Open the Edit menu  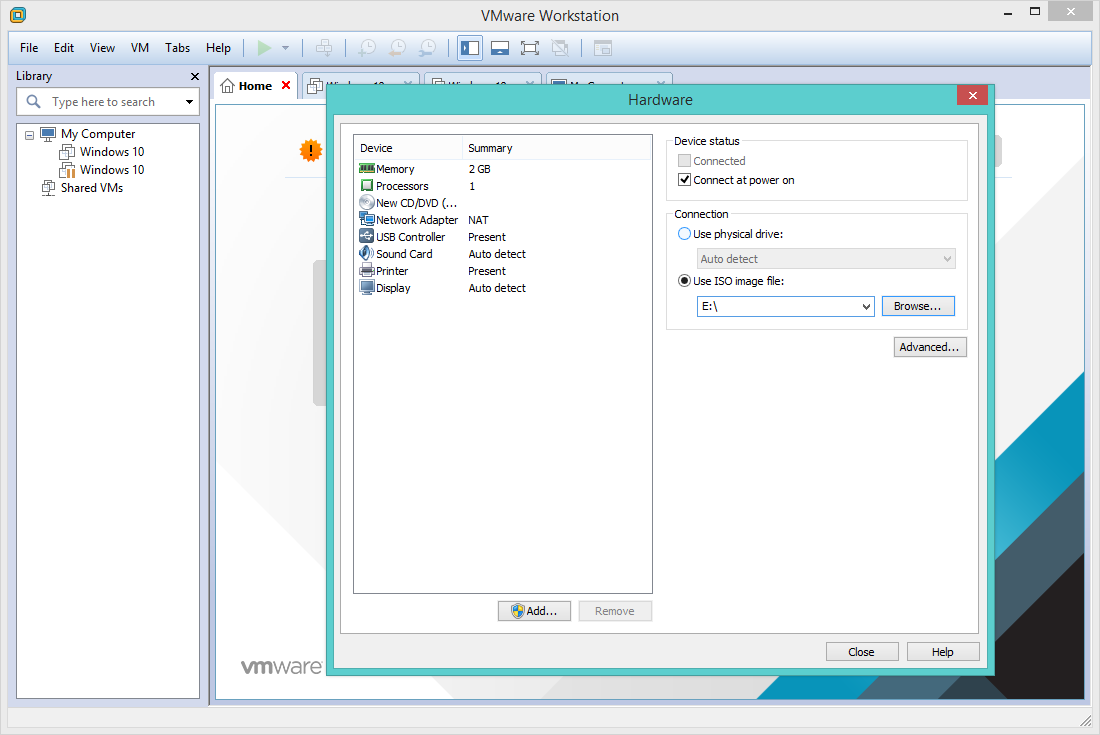coord(64,48)
